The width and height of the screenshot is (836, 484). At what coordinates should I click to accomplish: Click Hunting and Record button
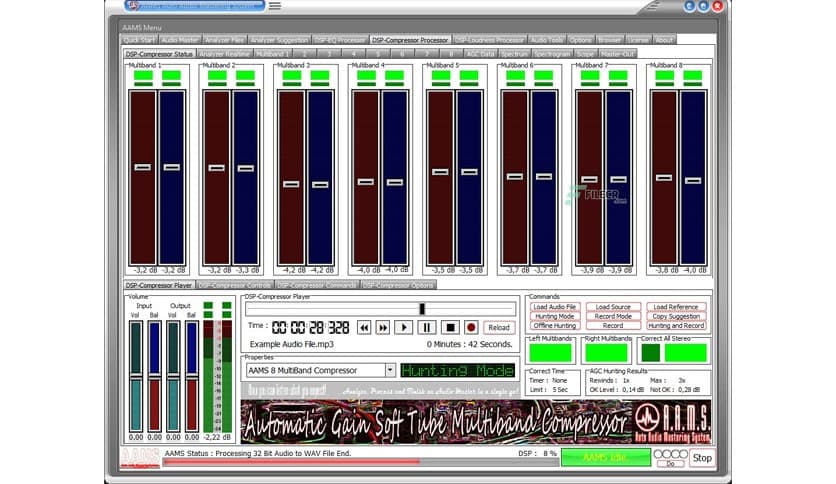pyautogui.click(x=676, y=325)
